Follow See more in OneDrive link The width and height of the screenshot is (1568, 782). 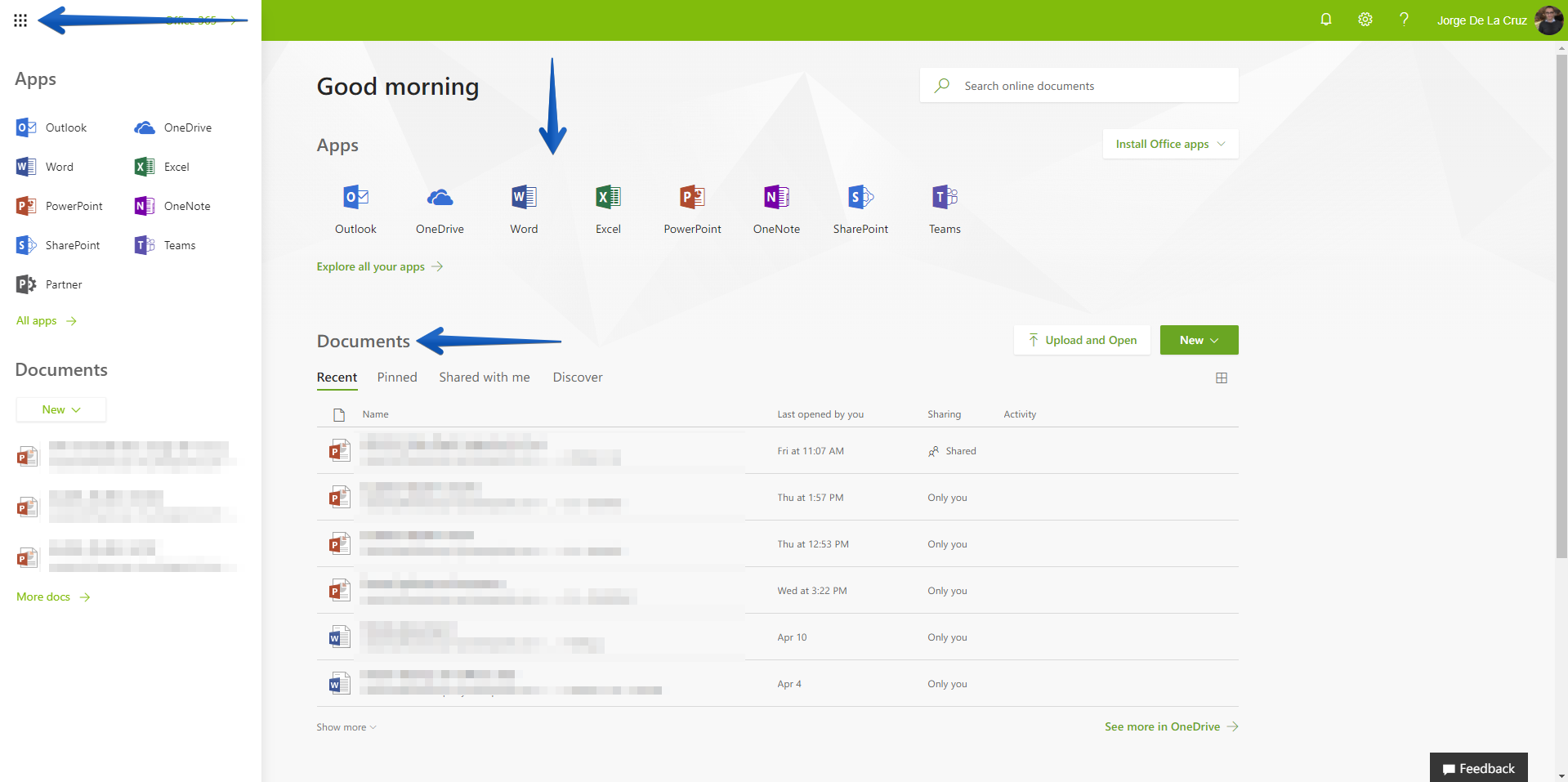point(1172,726)
